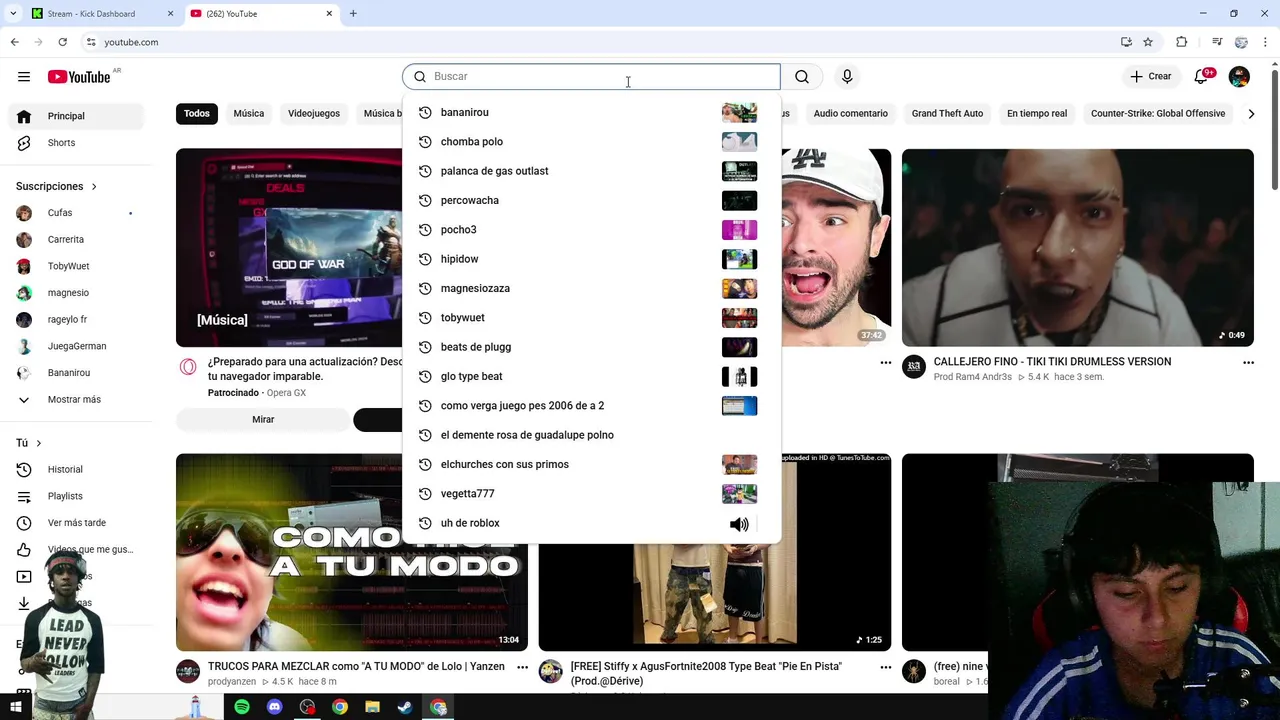1280x720 pixels.
Task: Click the install app icon in address bar
Action: click(x=1126, y=42)
